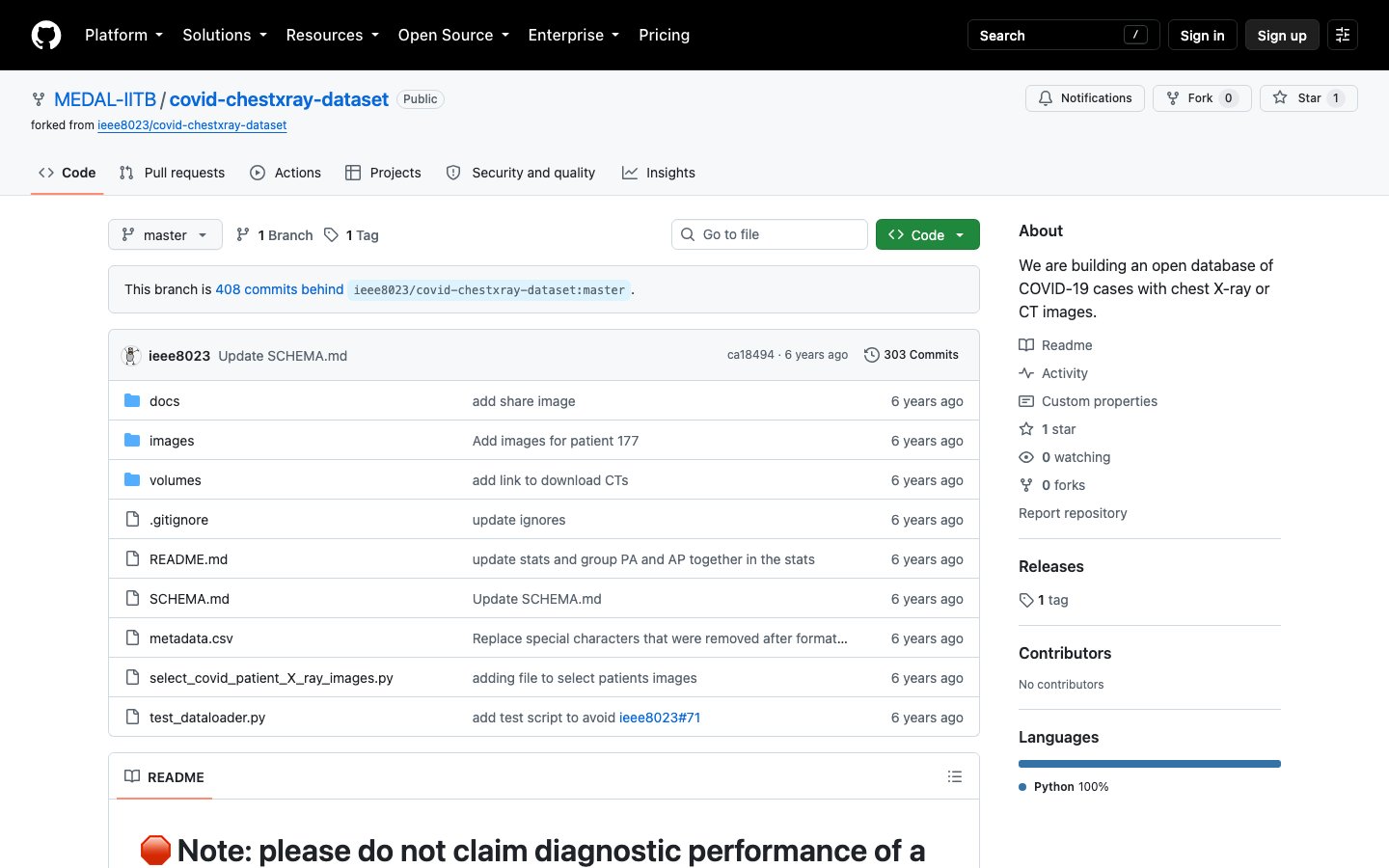Open the appearance settings icon in header
The width and height of the screenshot is (1389, 868).
click(1343, 35)
